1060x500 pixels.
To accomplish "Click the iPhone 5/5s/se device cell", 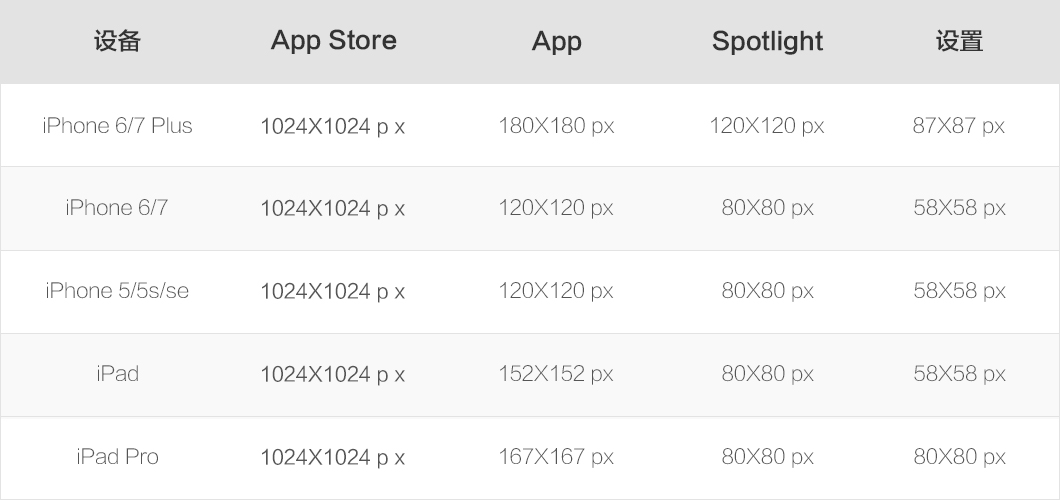I will pyautogui.click(x=117, y=291).
